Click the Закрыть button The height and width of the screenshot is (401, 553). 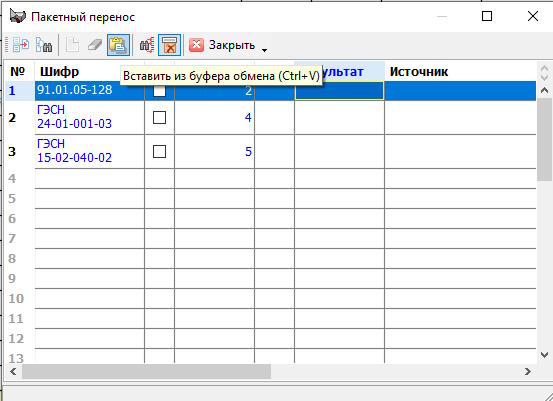pyautogui.click(x=222, y=45)
